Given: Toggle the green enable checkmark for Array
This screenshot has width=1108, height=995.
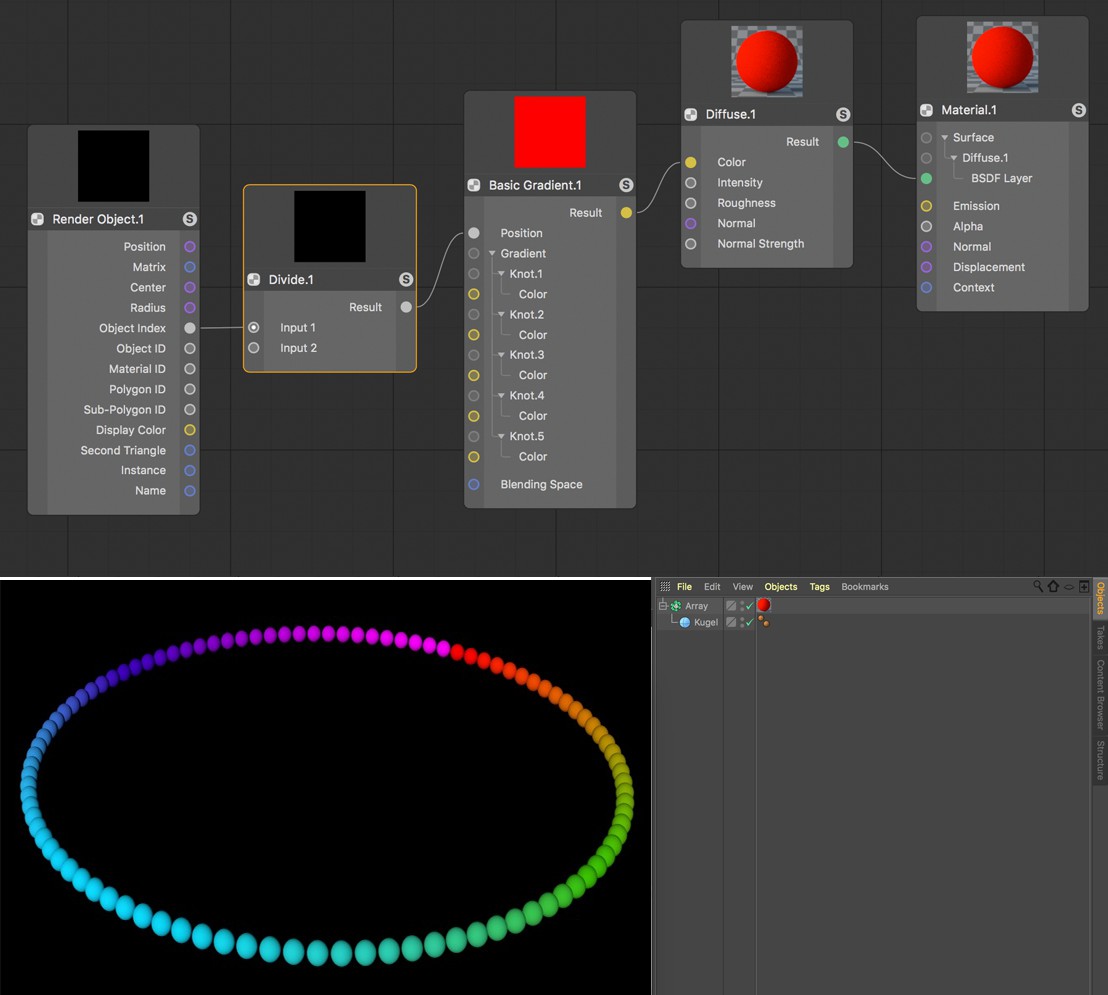Looking at the screenshot, I should (750, 606).
